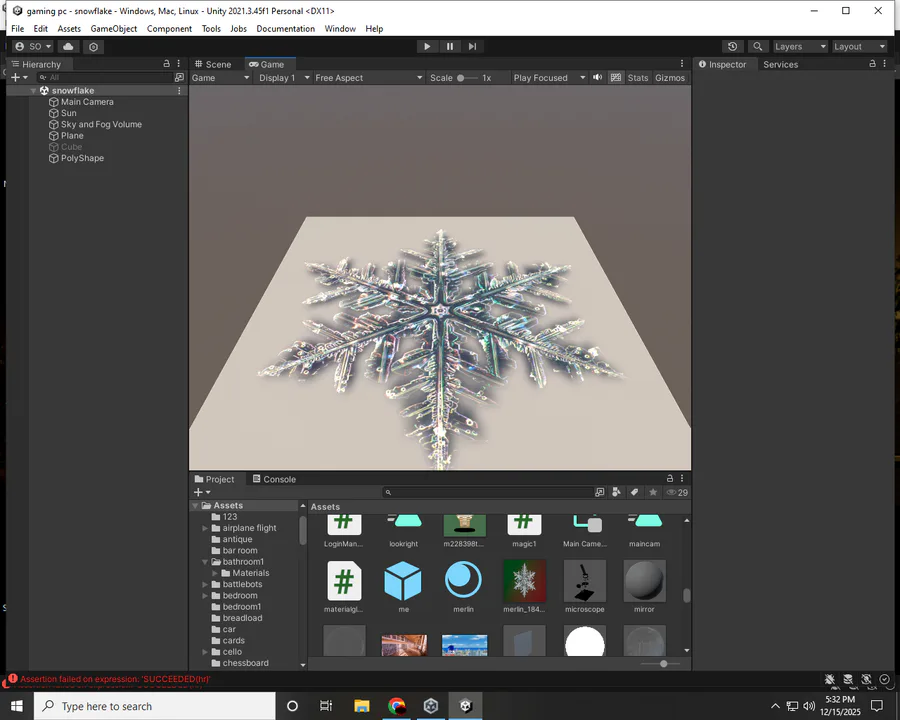Click the global search magnifier icon

[x=758, y=47]
